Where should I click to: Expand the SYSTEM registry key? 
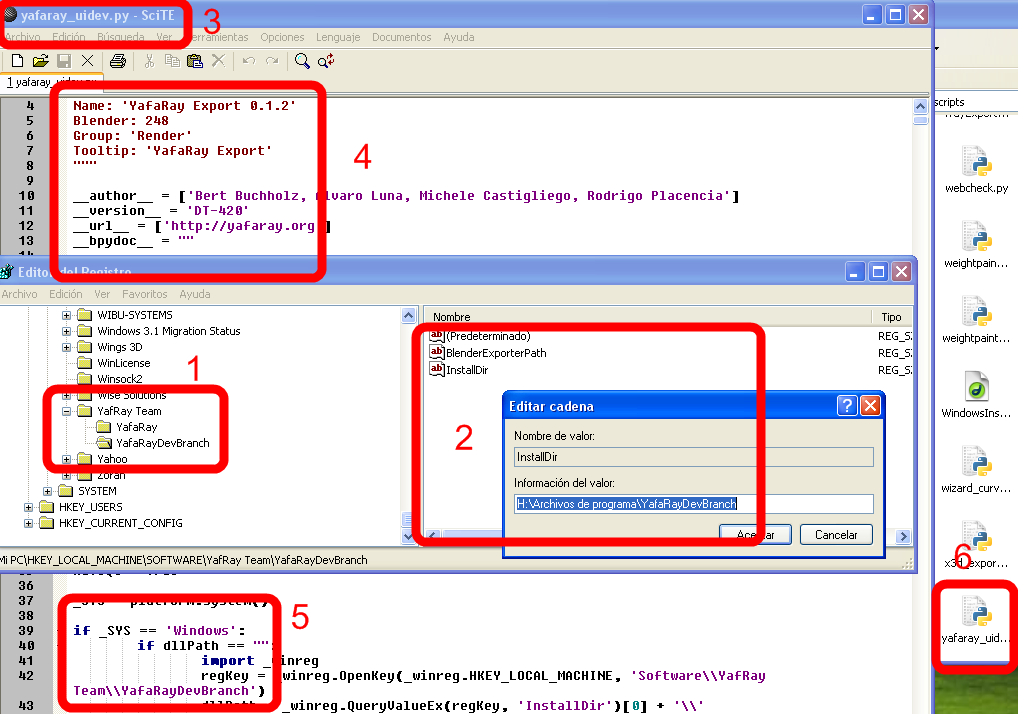click(47, 491)
